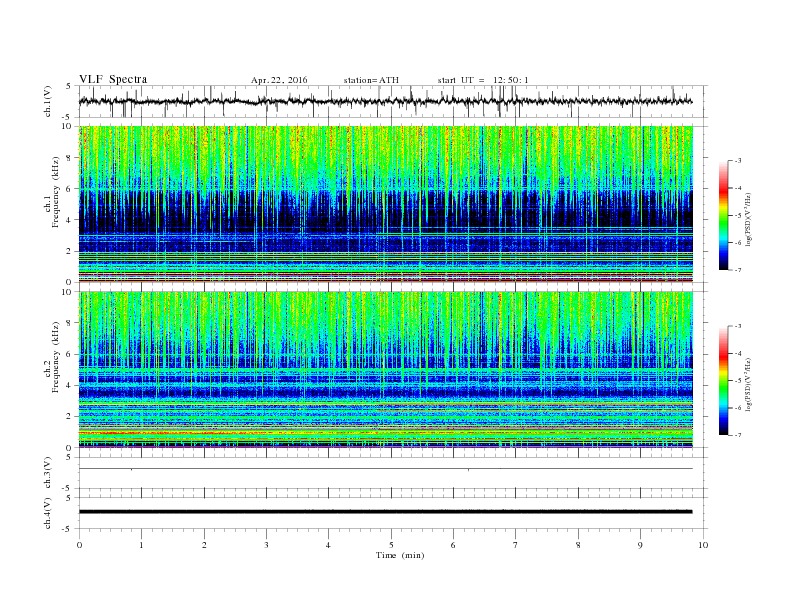The height and width of the screenshot is (612, 792).
Task: Click time-axis tick label "8"
Action: point(578,545)
